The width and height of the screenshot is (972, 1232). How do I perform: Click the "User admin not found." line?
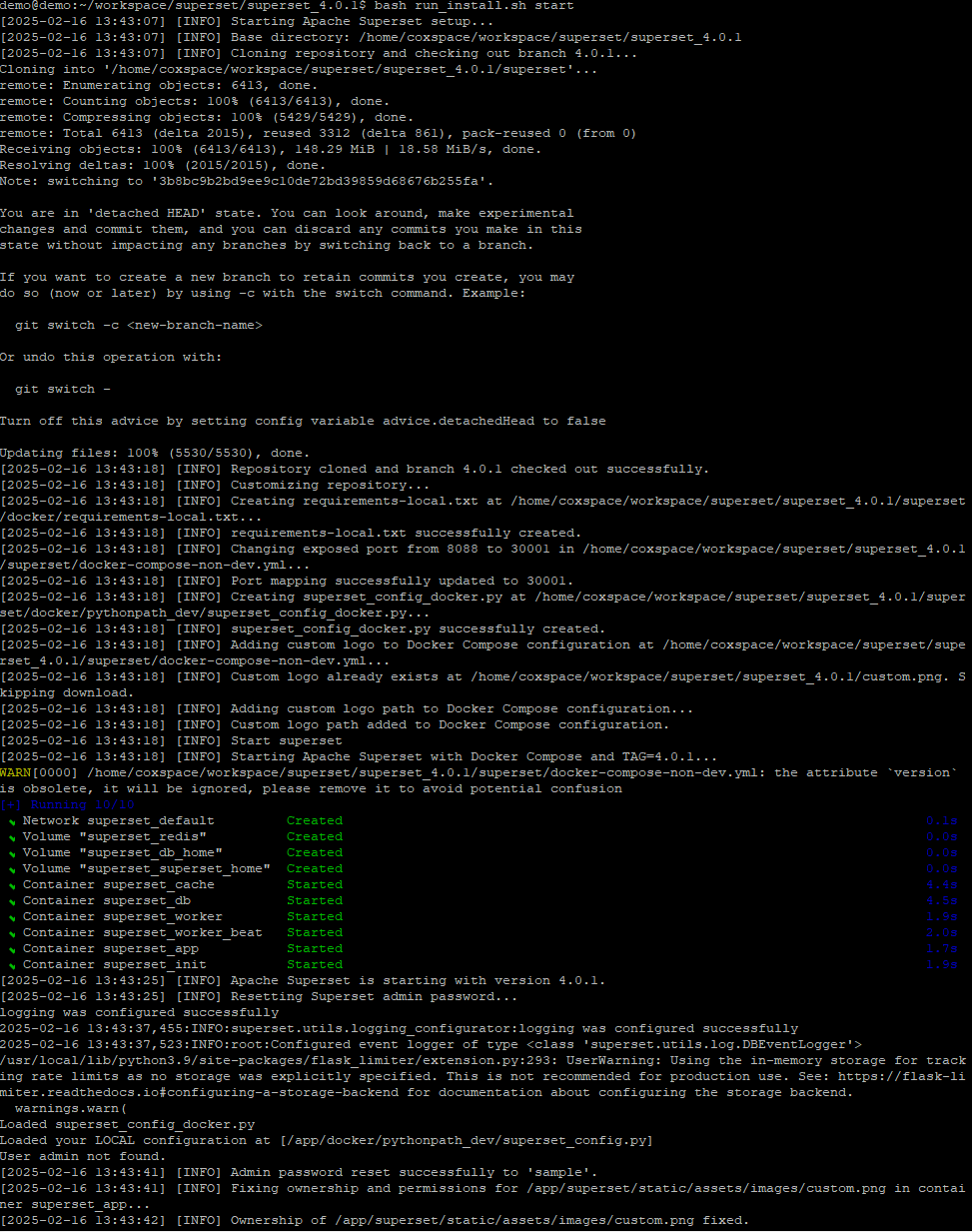click(83, 1157)
